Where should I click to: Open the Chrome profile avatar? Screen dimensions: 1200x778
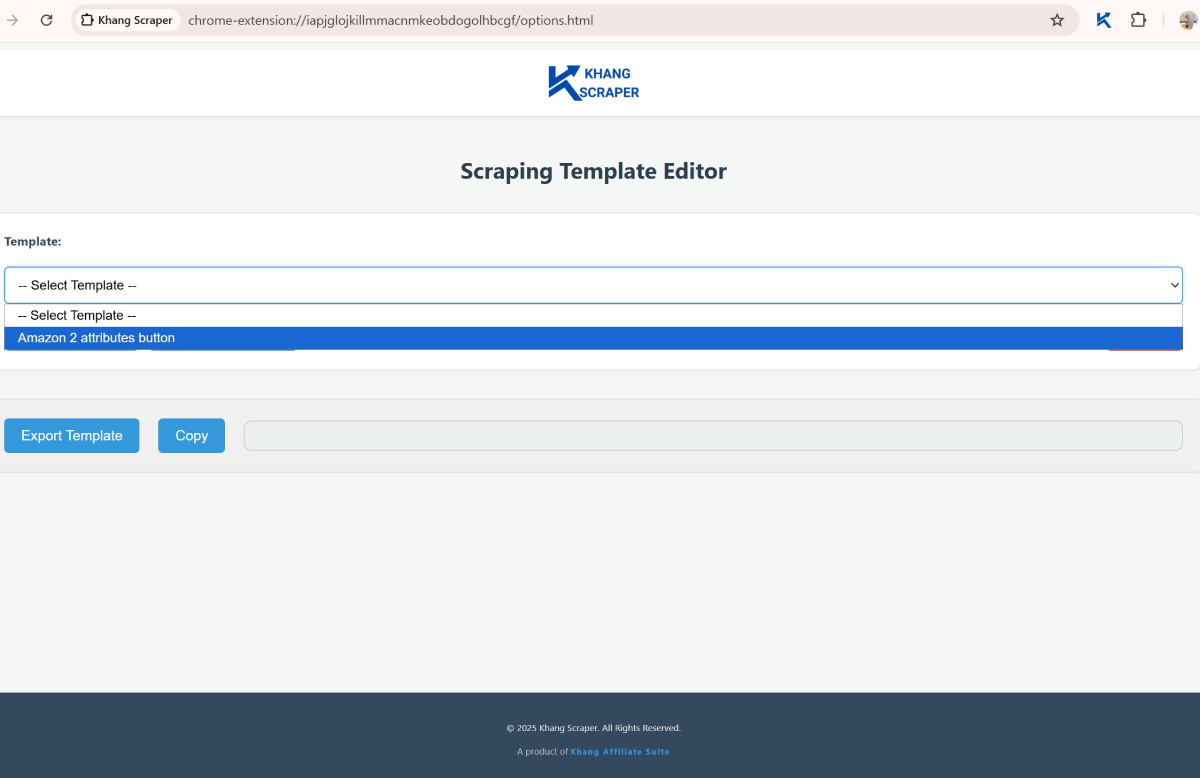point(1186,19)
